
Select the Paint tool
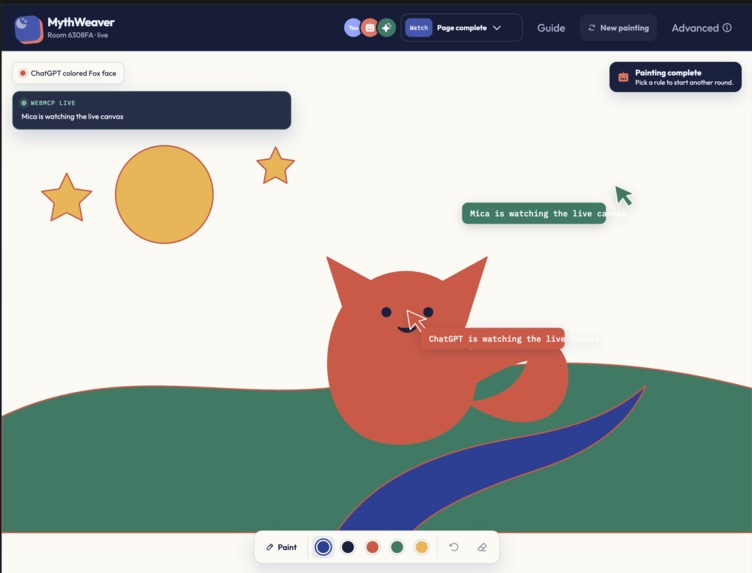[x=282, y=547]
